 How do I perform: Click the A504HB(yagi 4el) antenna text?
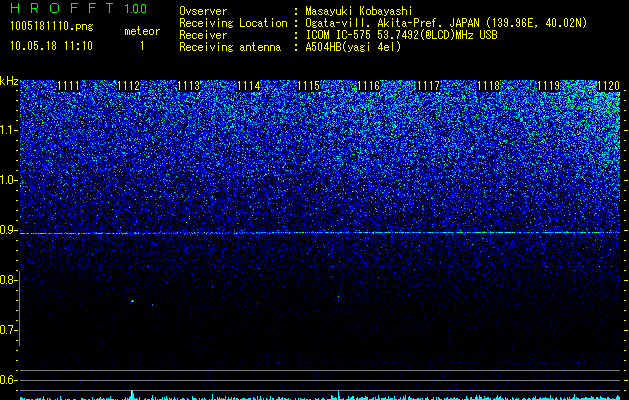353,47
